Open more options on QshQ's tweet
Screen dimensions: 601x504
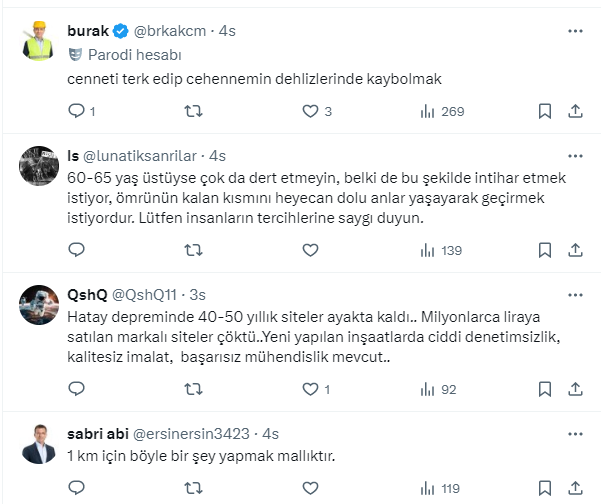click(575, 294)
